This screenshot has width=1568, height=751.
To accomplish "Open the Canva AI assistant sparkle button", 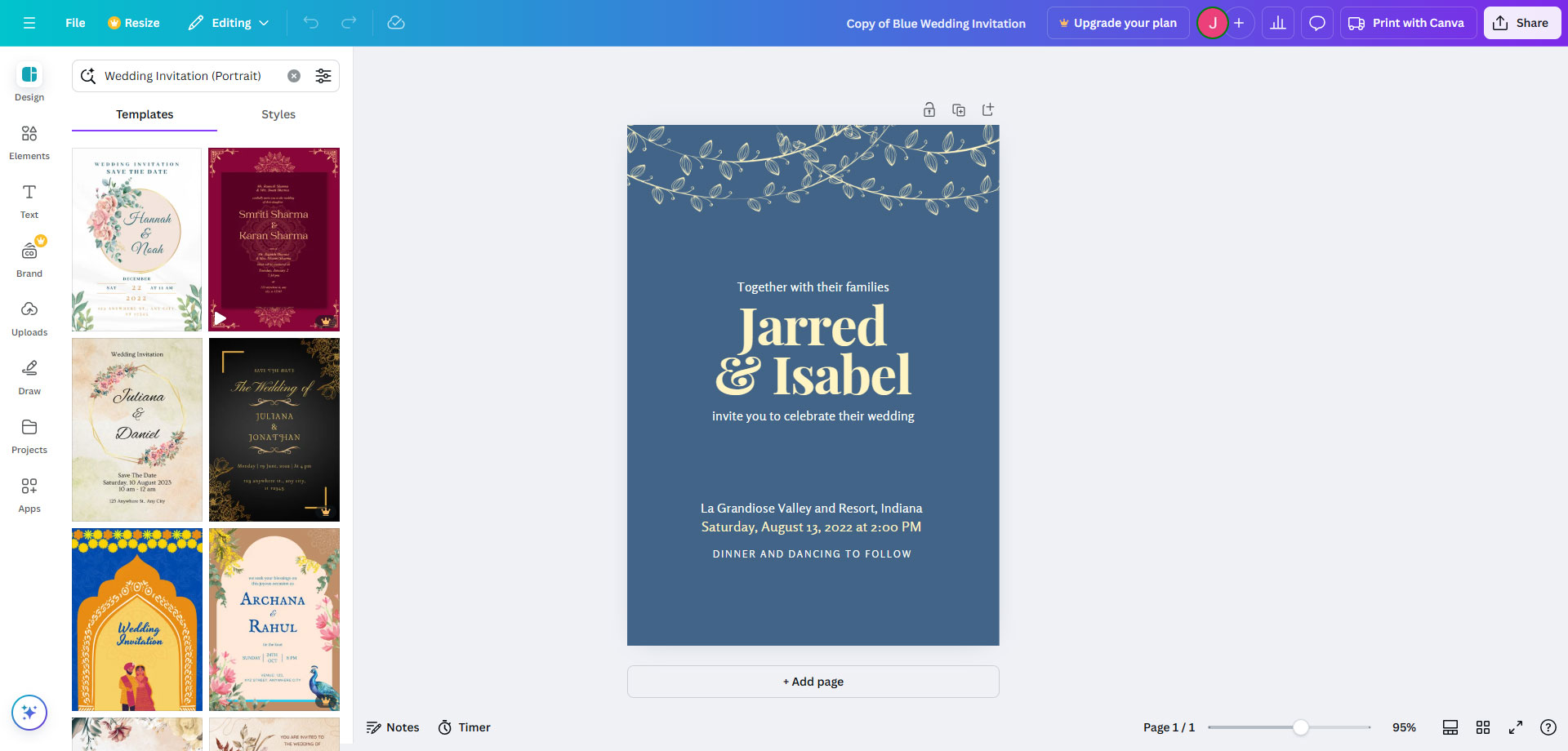I will (29, 713).
